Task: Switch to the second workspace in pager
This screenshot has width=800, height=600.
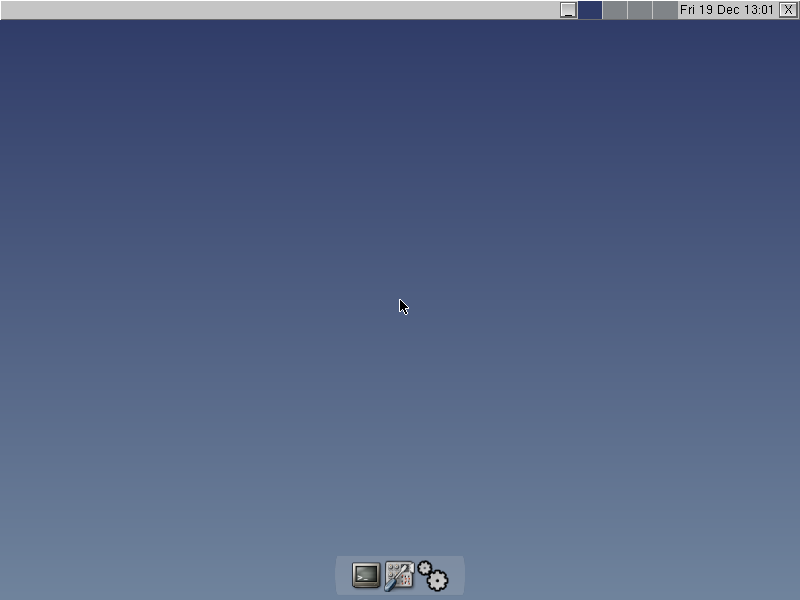Action: coord(615,10)
